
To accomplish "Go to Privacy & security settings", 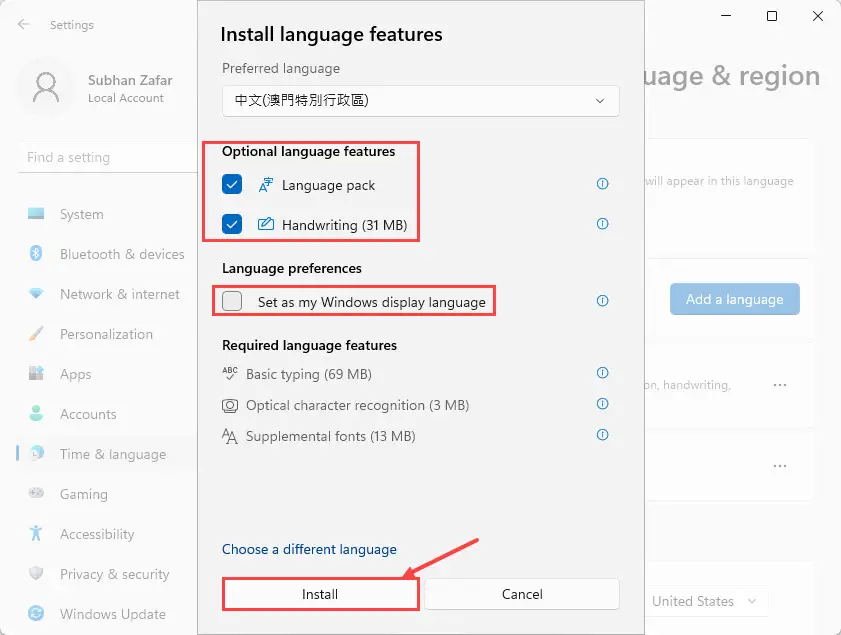I will [107, 574].
